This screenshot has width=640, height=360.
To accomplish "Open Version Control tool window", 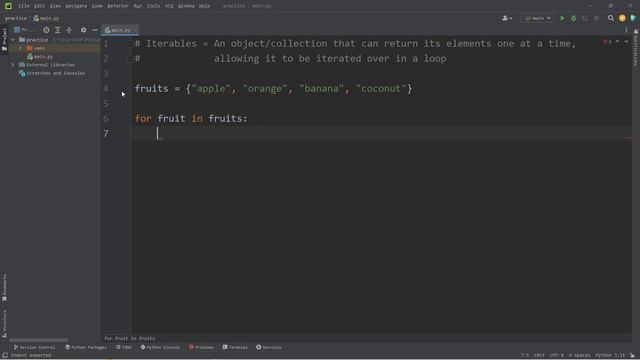I will coord(34,347).
